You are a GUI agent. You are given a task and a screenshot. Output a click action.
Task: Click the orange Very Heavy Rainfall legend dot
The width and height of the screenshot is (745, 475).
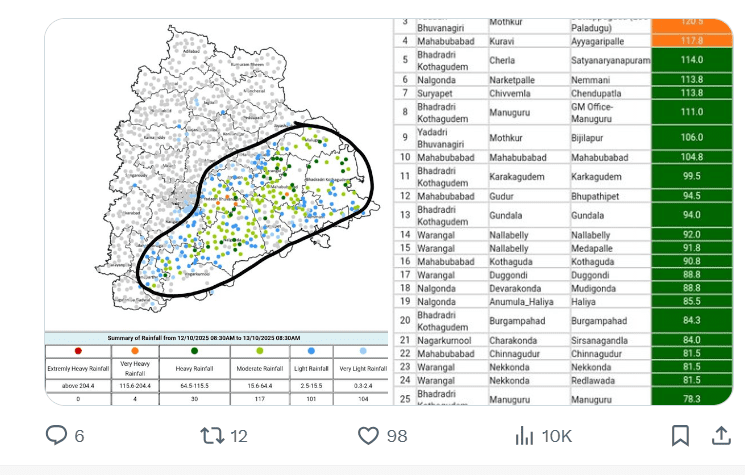[134, 352]
